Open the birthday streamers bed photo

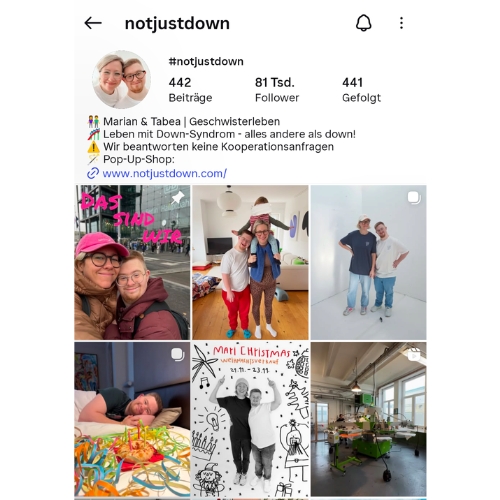coord(132,419)
